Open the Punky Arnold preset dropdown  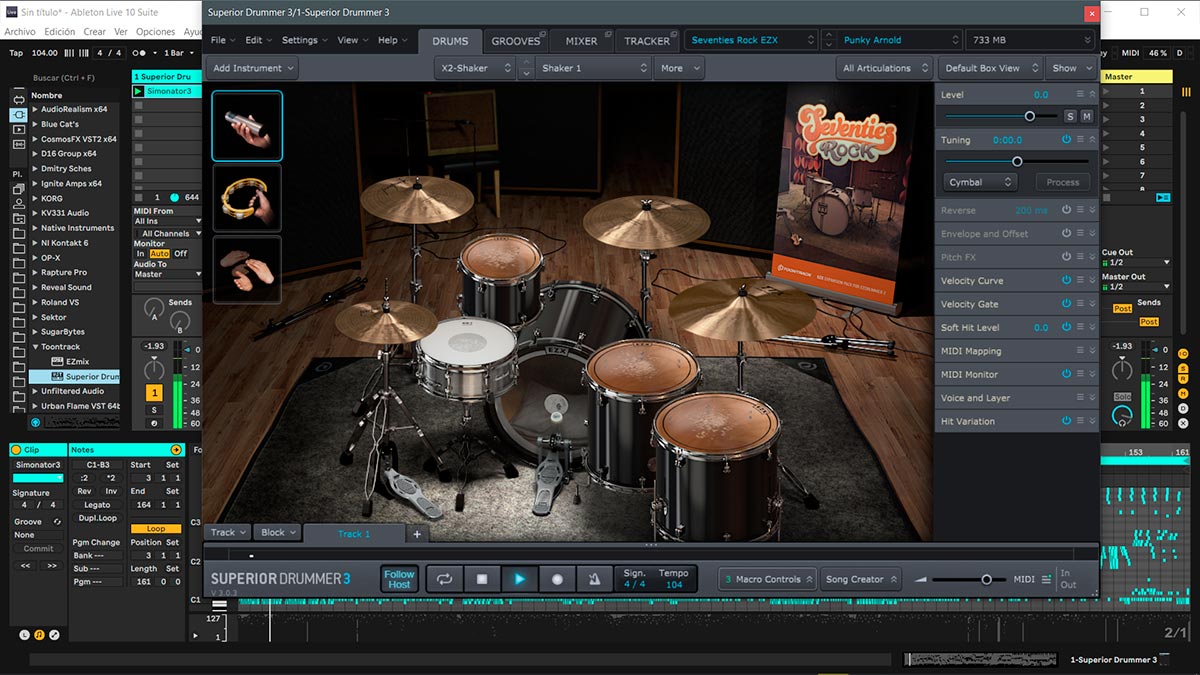891,40
